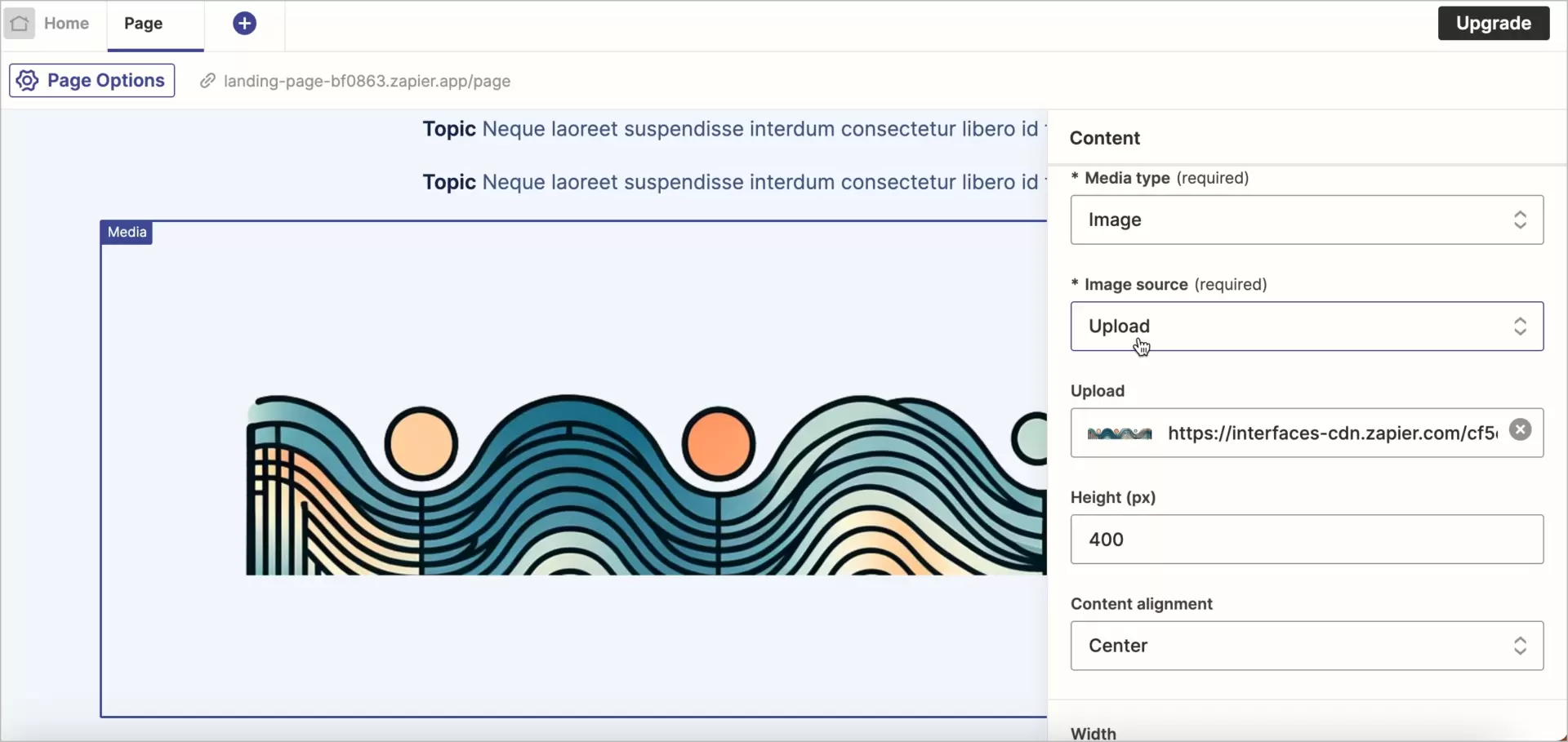Clear the uploaded image URL with the X icon
Viewport: 1568px width, 742px height.
point(1521,429)
